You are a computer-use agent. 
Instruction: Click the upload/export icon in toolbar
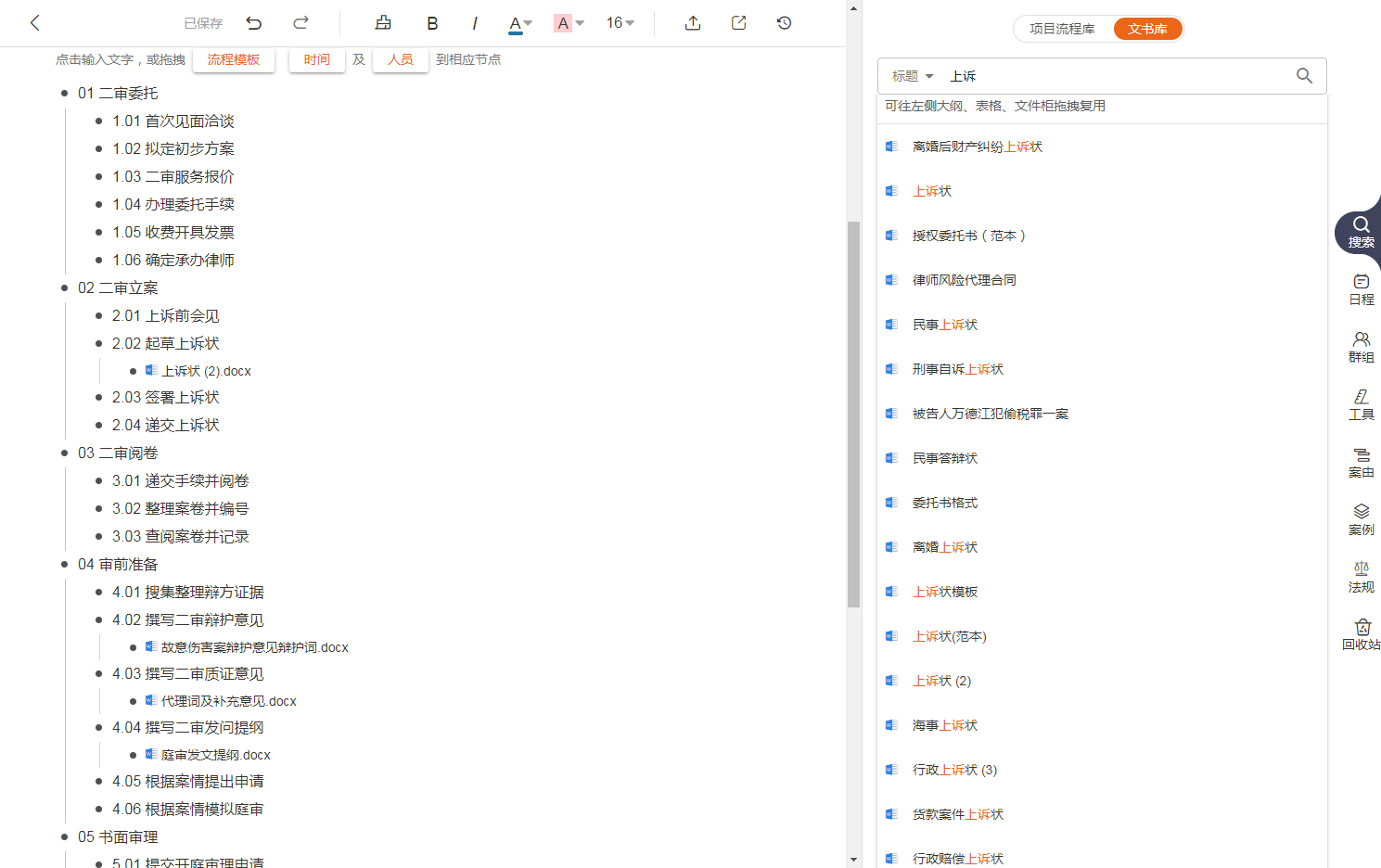coord(693,23)
